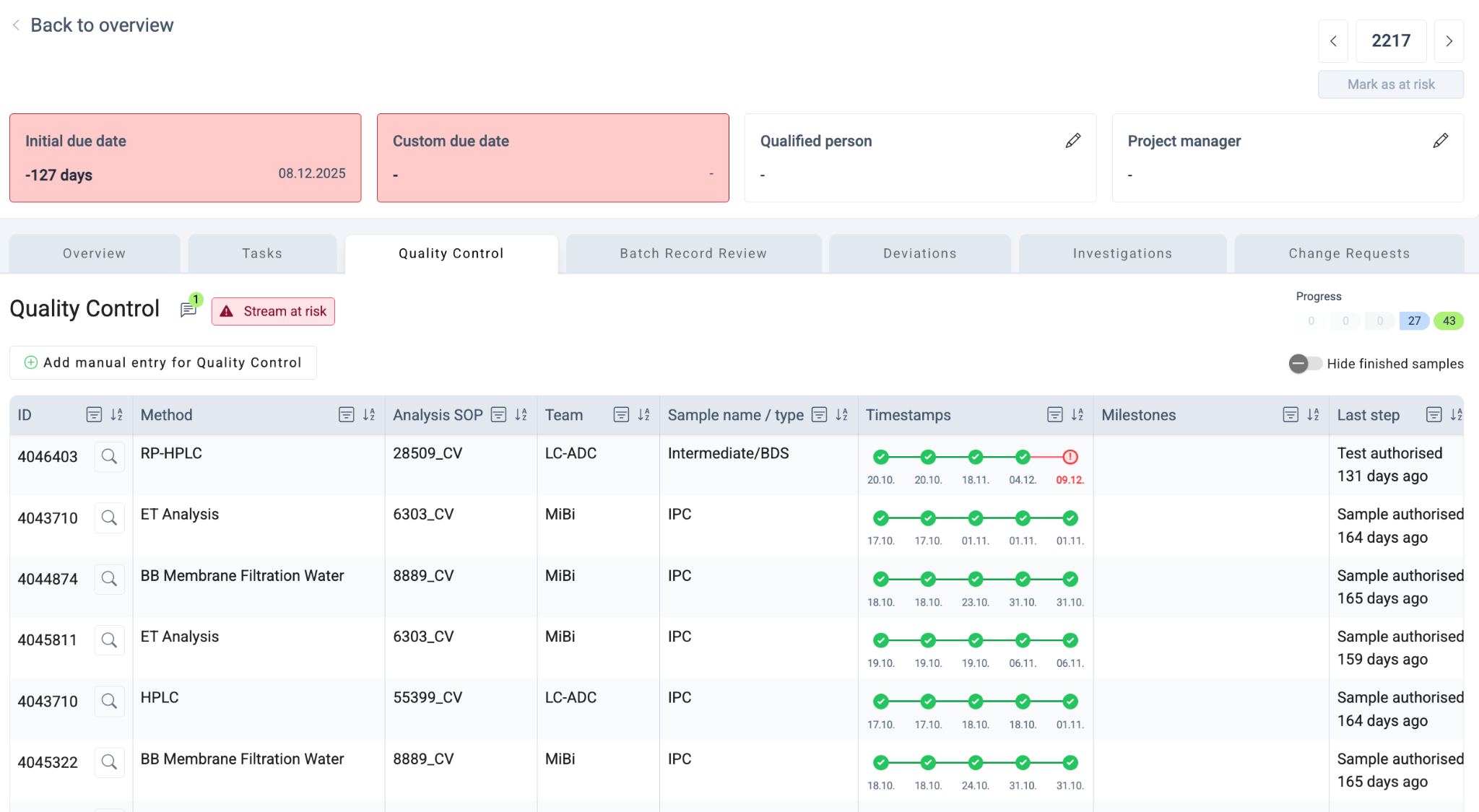Open filter for Milestones column
Viewport: 1479px width, 812px height.
point(1291,415)
